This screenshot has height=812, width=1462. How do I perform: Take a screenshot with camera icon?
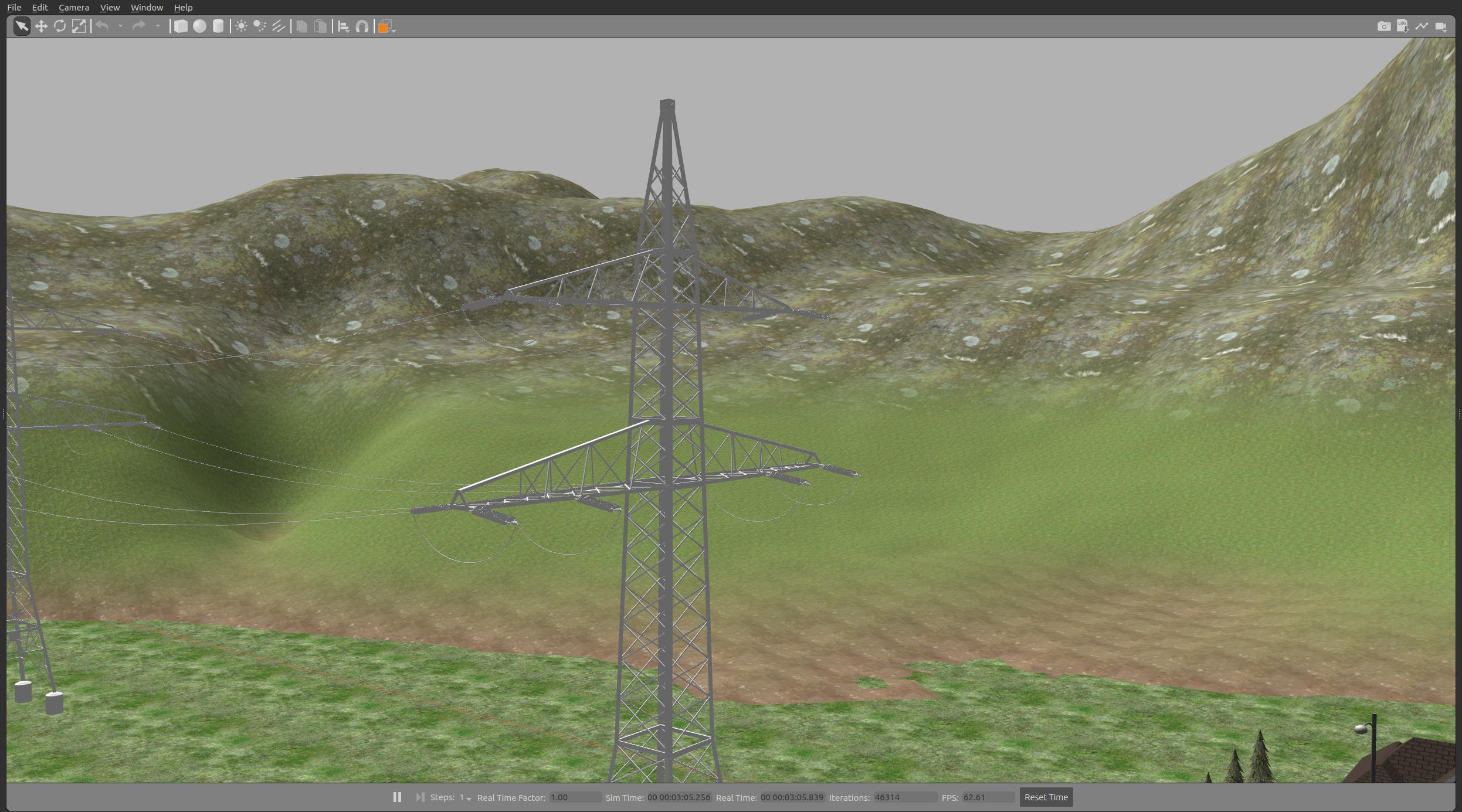[x=1384, y=26]
